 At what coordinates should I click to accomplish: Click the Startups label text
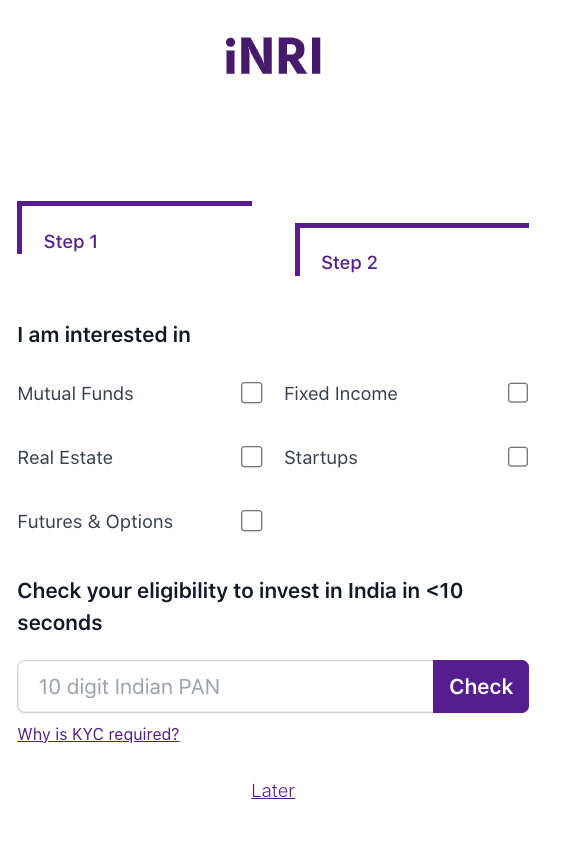coord(320,457)
